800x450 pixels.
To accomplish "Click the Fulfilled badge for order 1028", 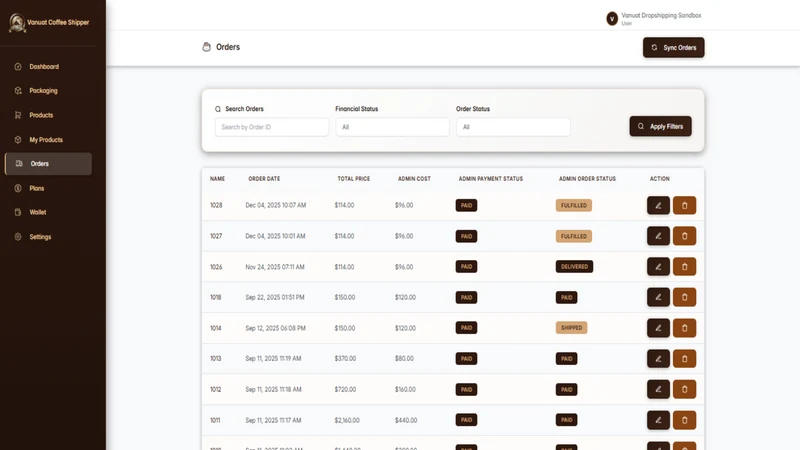I will [573, 205].
